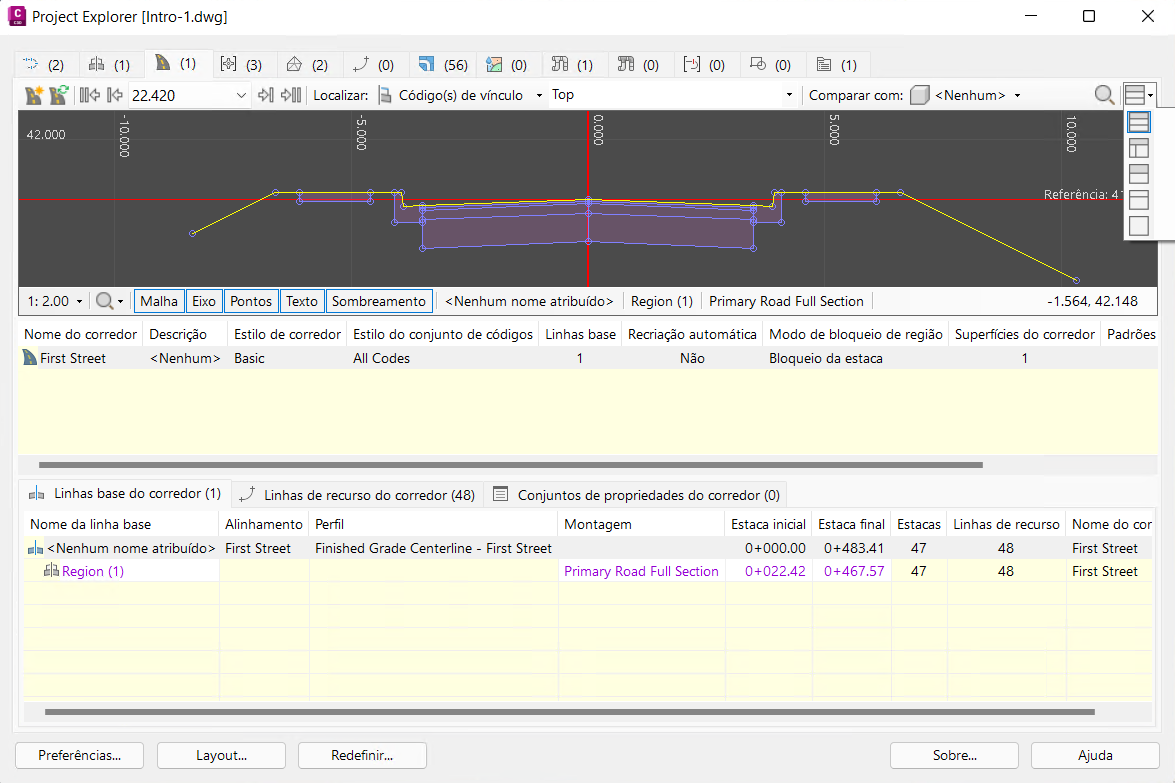1175x783 pixels.
Task: Toggle the Eixo axis display
Action: [x=204, y=301]
